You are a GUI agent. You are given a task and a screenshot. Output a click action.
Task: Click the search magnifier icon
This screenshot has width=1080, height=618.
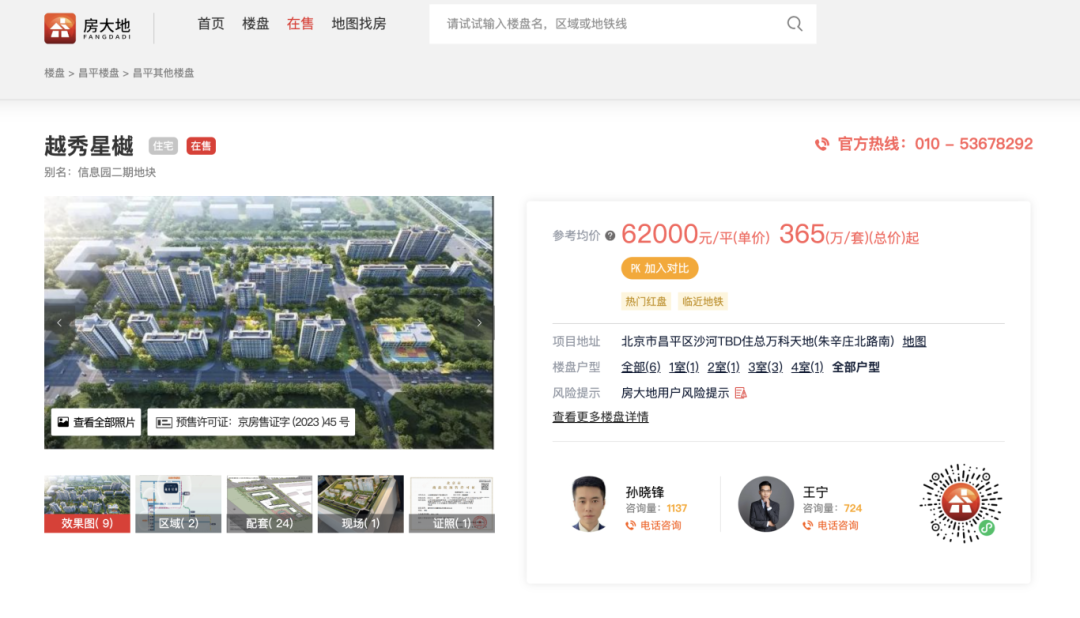click(794, 23)
